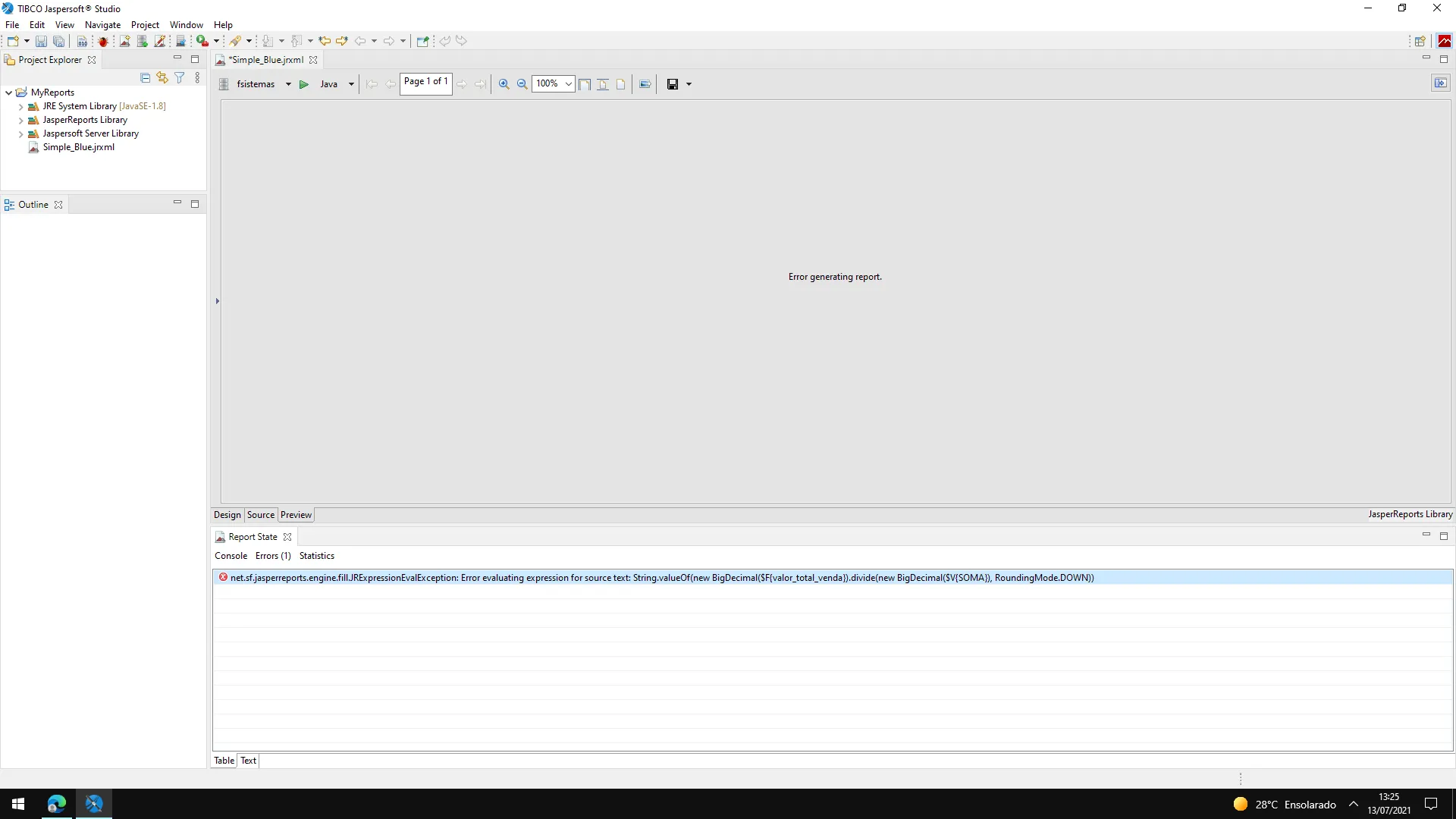The image size is (1456, 819).
Task: Toggle the actual size page icon
Action: click(x=620, y=84)
